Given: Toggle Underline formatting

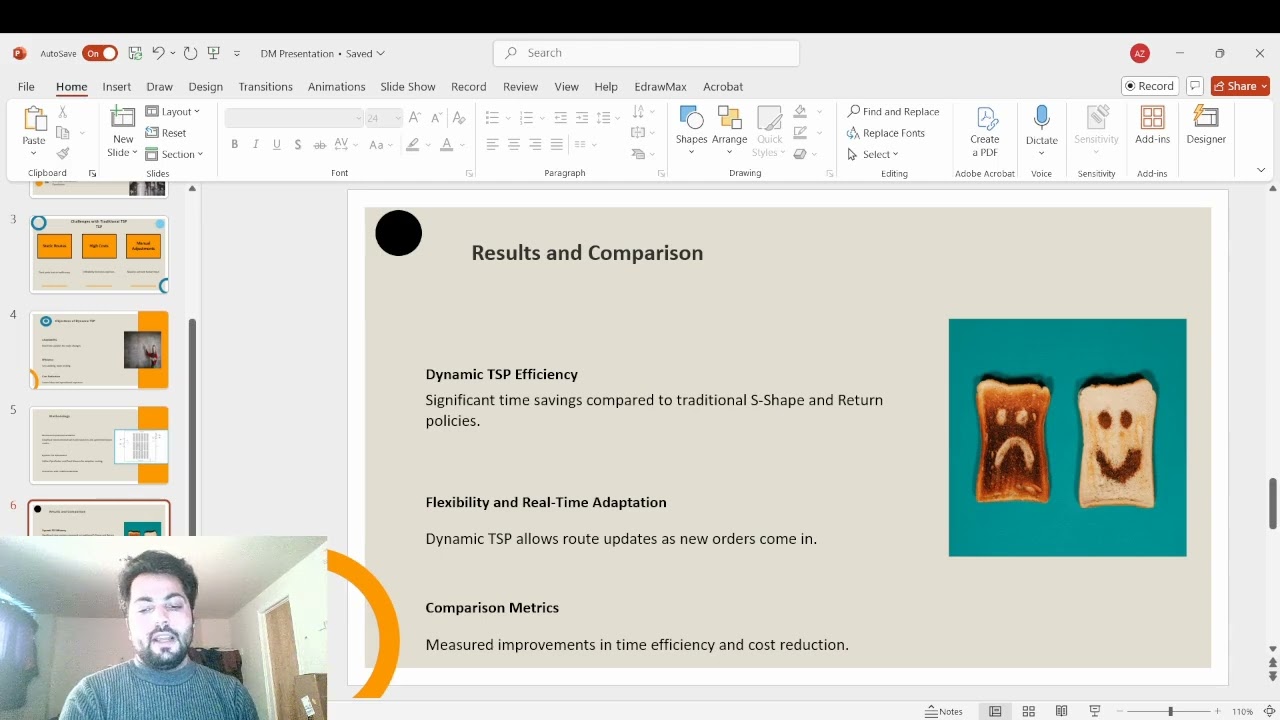Looking at the screenshot, I should (276, 145).
